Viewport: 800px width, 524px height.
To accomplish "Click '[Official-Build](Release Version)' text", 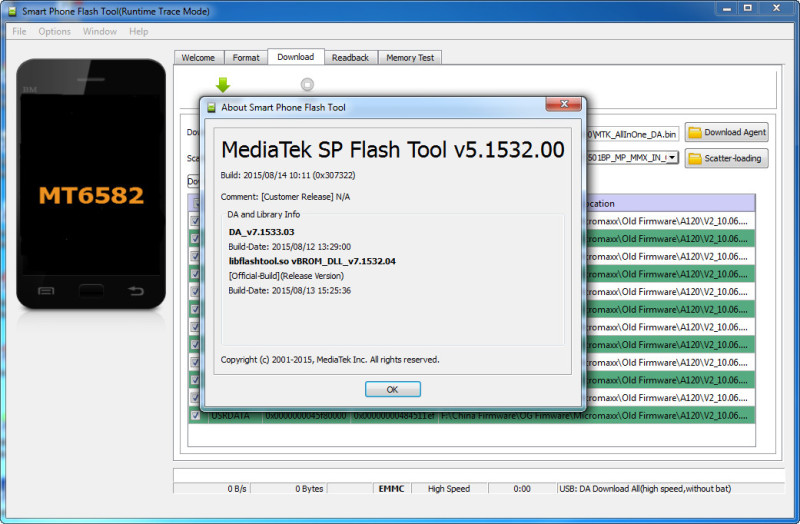I will pos(286,276).
